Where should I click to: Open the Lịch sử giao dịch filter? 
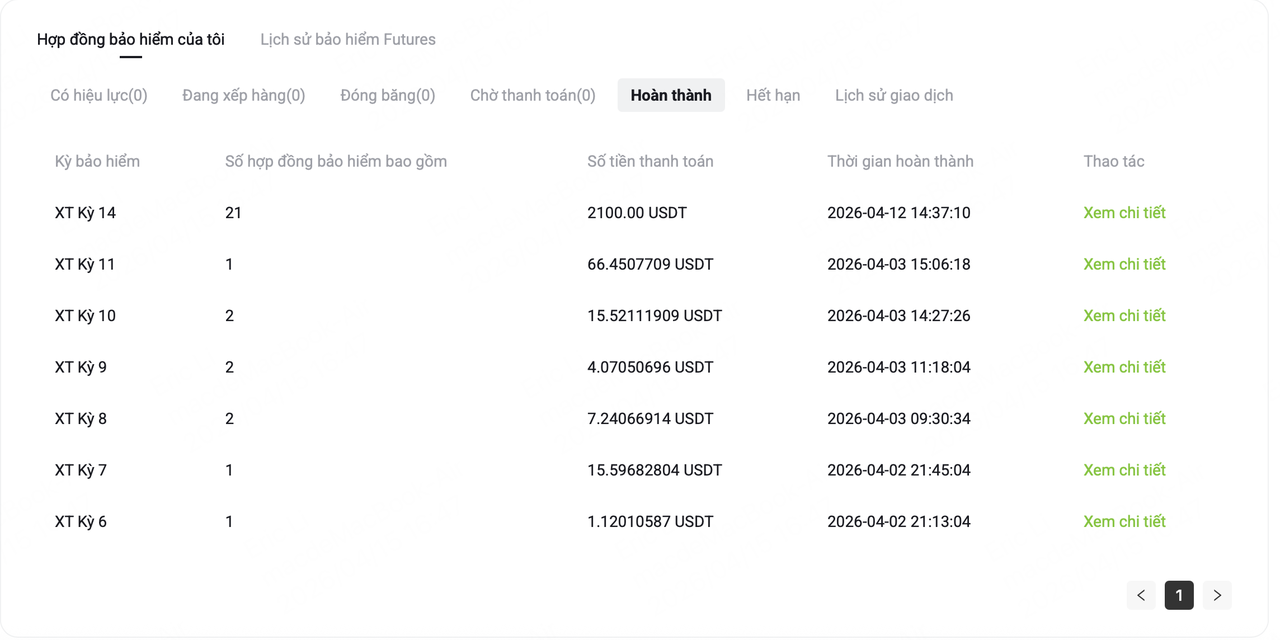(894, 96)
